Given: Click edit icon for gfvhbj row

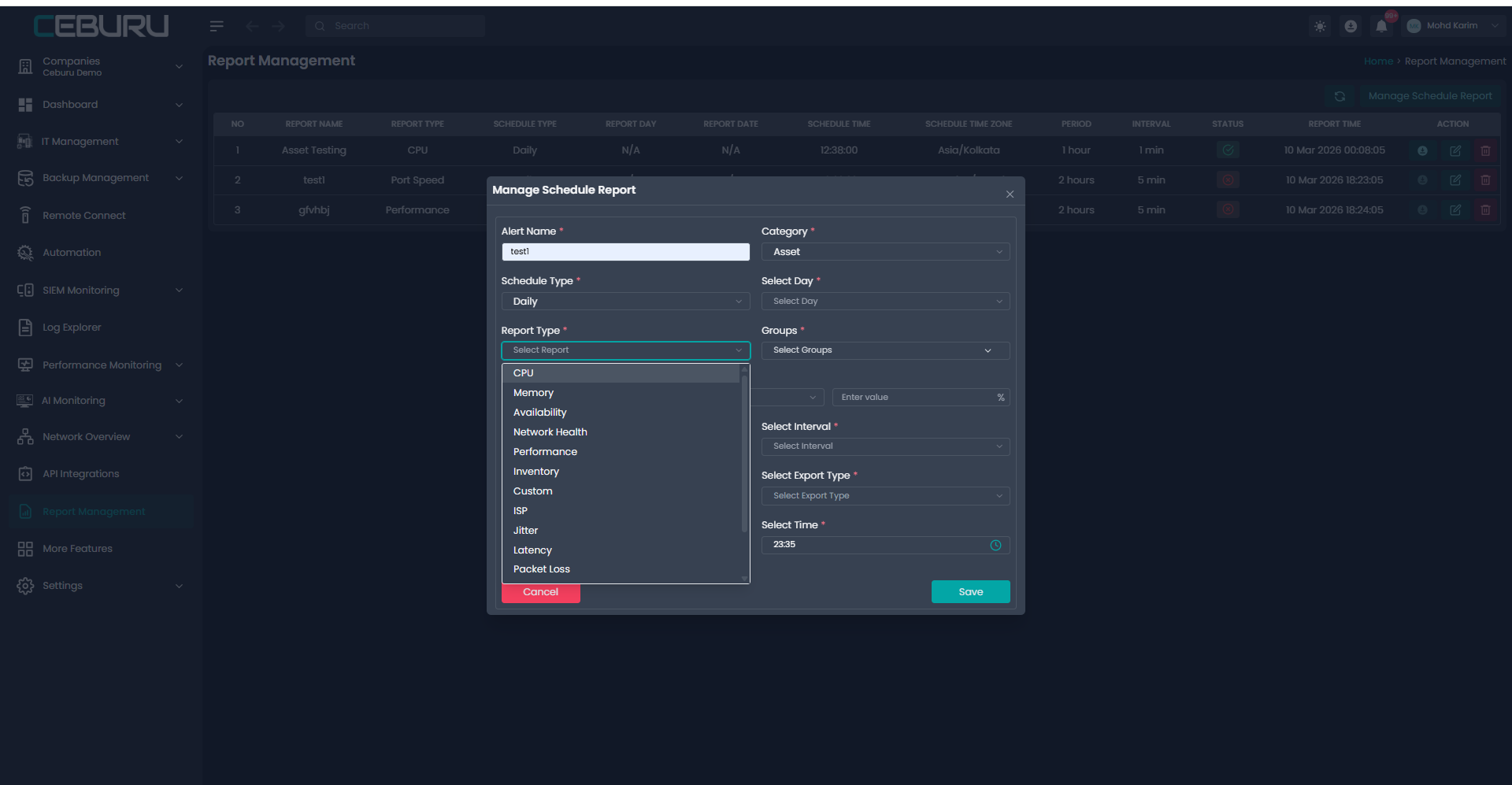Looking at the screenshot, I should (1455, 210).
